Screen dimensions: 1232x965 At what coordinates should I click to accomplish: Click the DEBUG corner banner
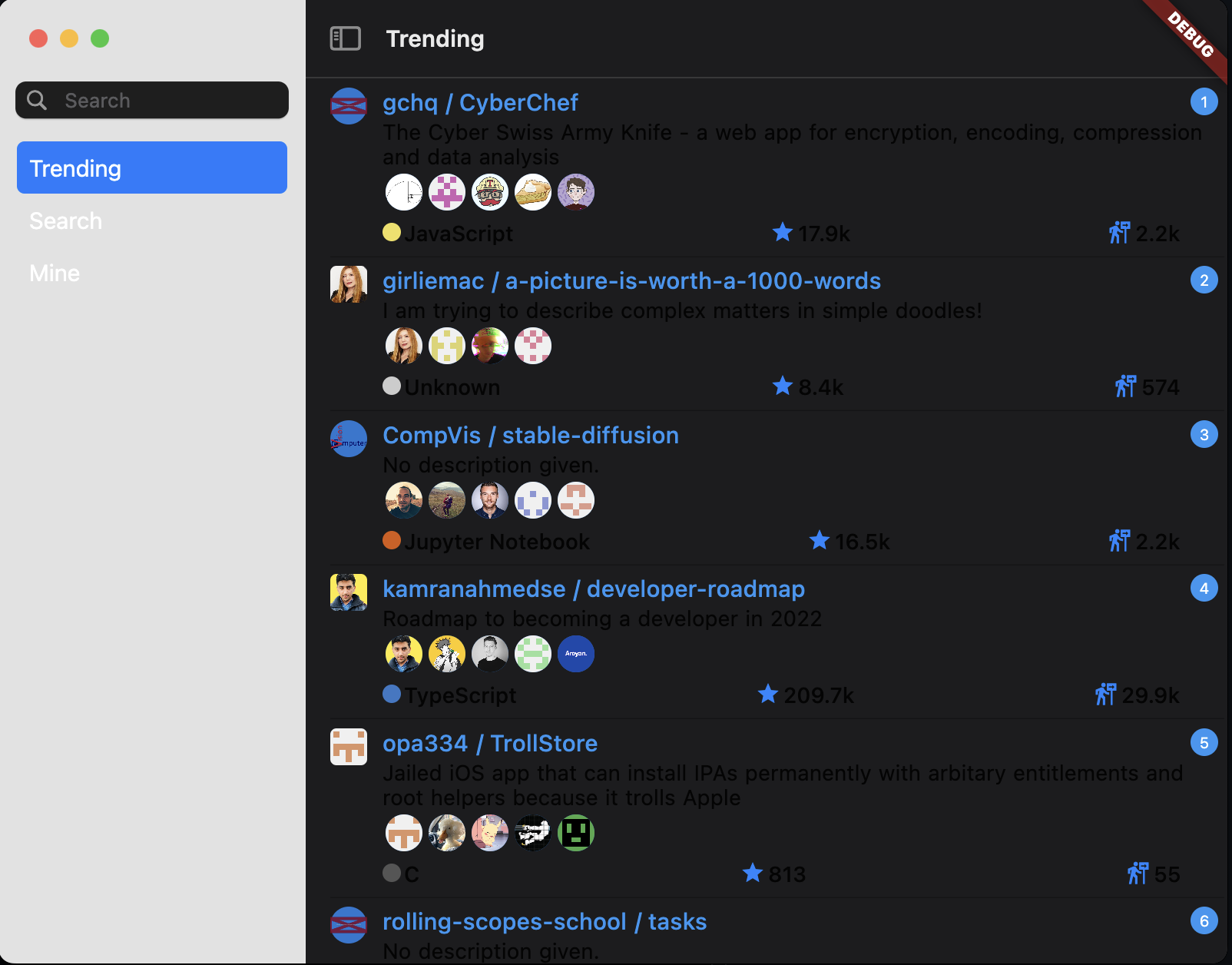click(x=1189, y=36)
